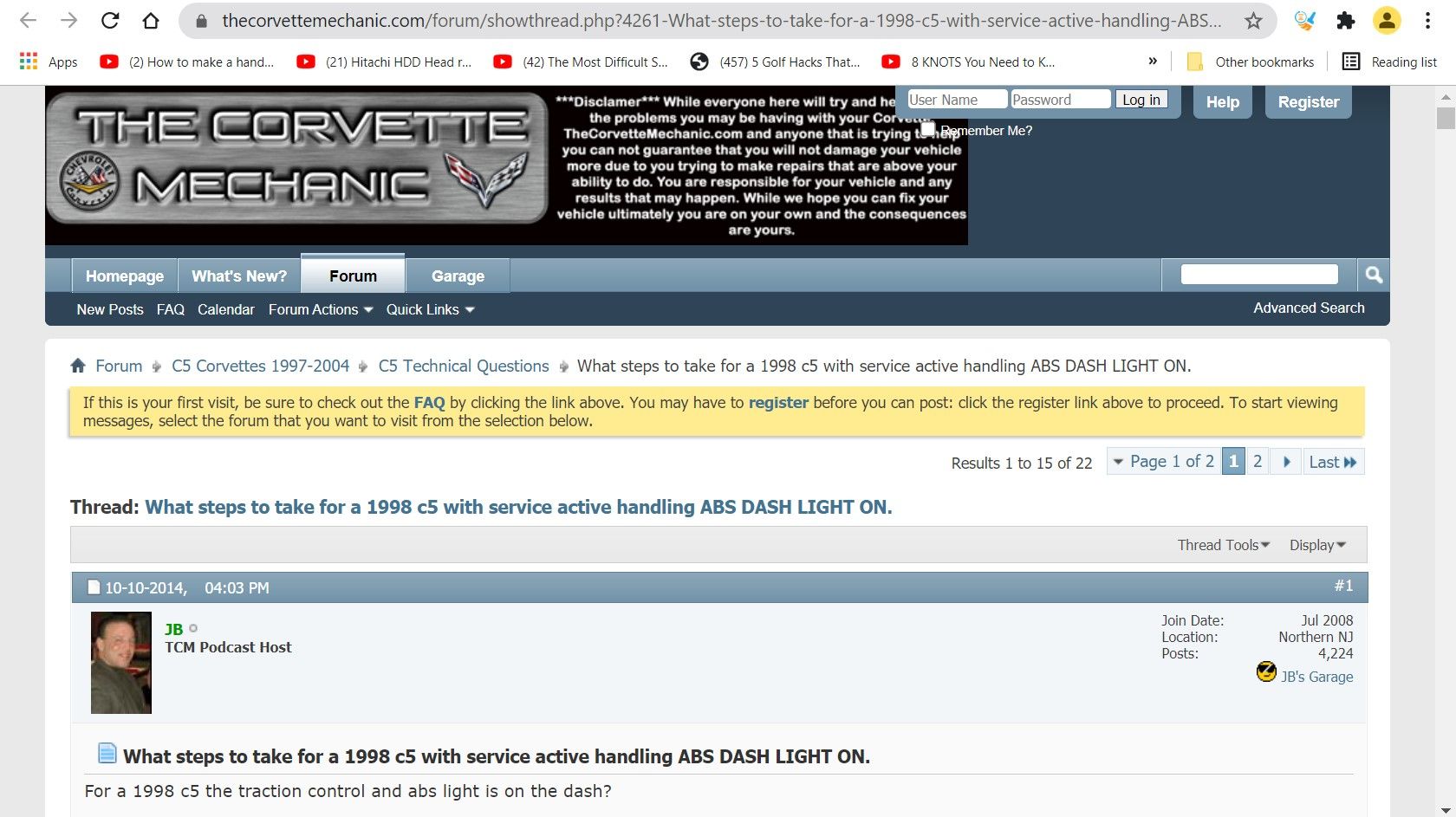Open the Reading list panel icon

(1350, 62)
